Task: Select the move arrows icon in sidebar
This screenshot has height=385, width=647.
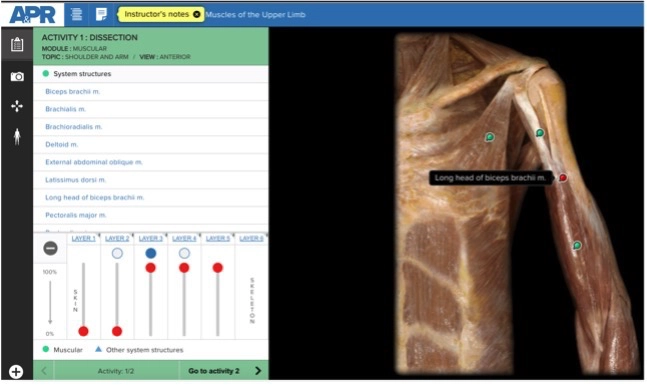Action: (x=17, y=106)
